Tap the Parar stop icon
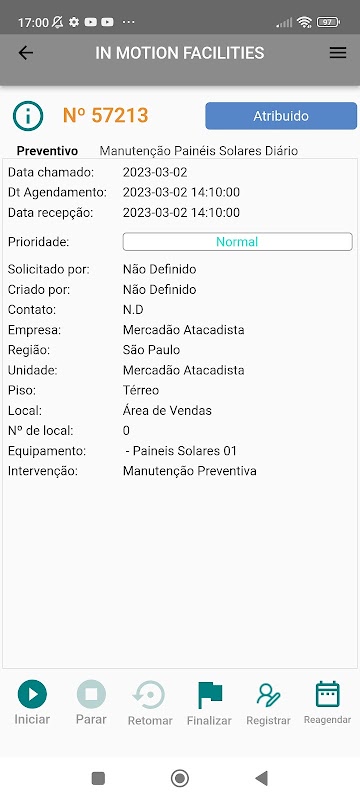 point(91,694)
